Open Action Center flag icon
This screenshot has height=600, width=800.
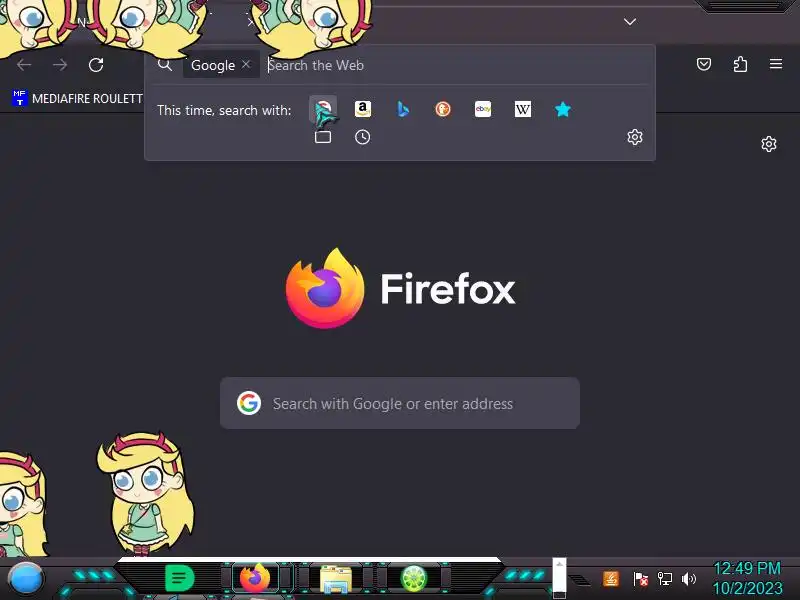coord(640,579)
